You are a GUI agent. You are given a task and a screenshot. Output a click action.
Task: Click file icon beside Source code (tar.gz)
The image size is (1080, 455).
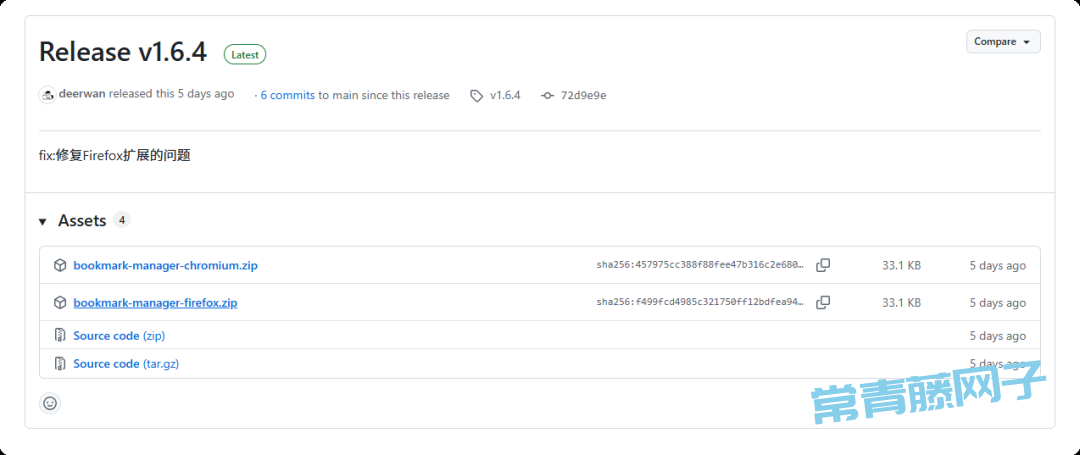[60, 364]
